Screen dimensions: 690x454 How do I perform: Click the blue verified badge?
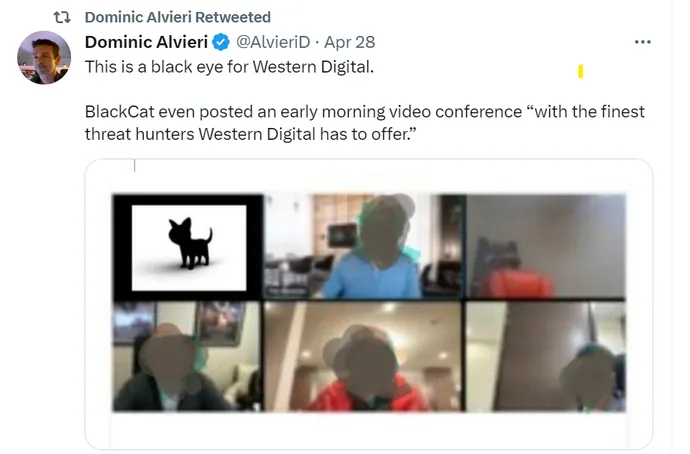click(221, 42)
